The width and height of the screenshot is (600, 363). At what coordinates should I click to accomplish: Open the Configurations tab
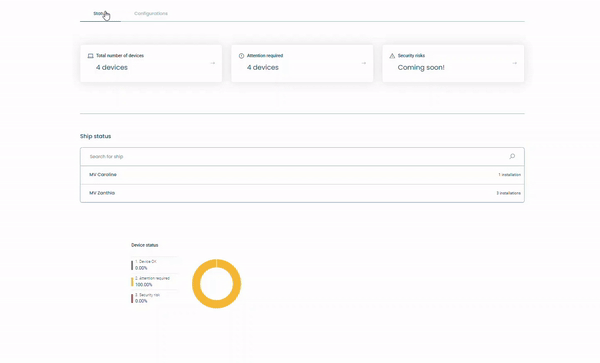[x=151, y=13]
